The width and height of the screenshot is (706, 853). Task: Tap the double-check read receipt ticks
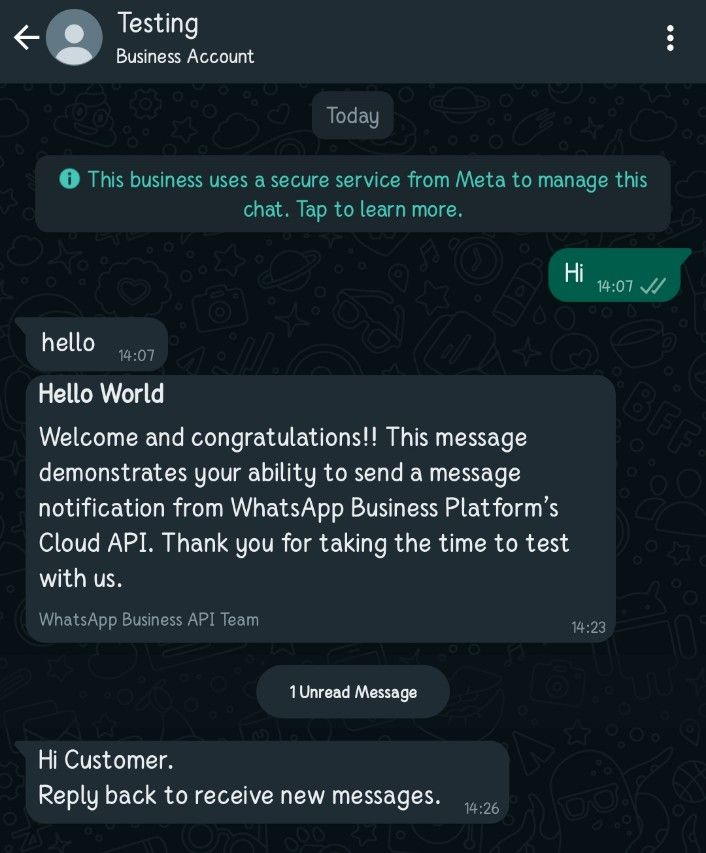(653, 286)
